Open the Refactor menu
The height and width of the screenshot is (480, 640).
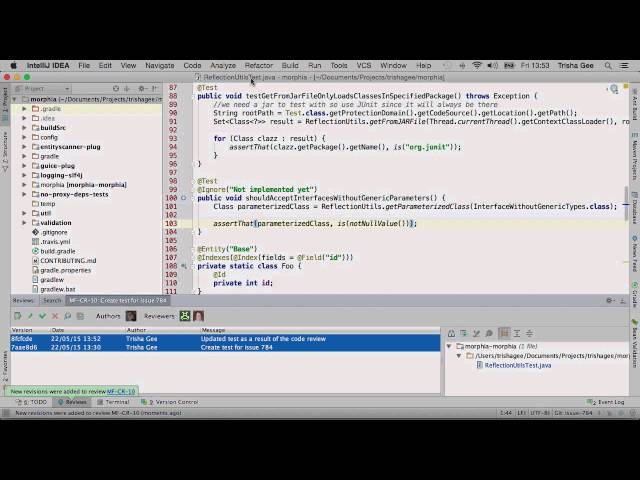pos(259,65)
